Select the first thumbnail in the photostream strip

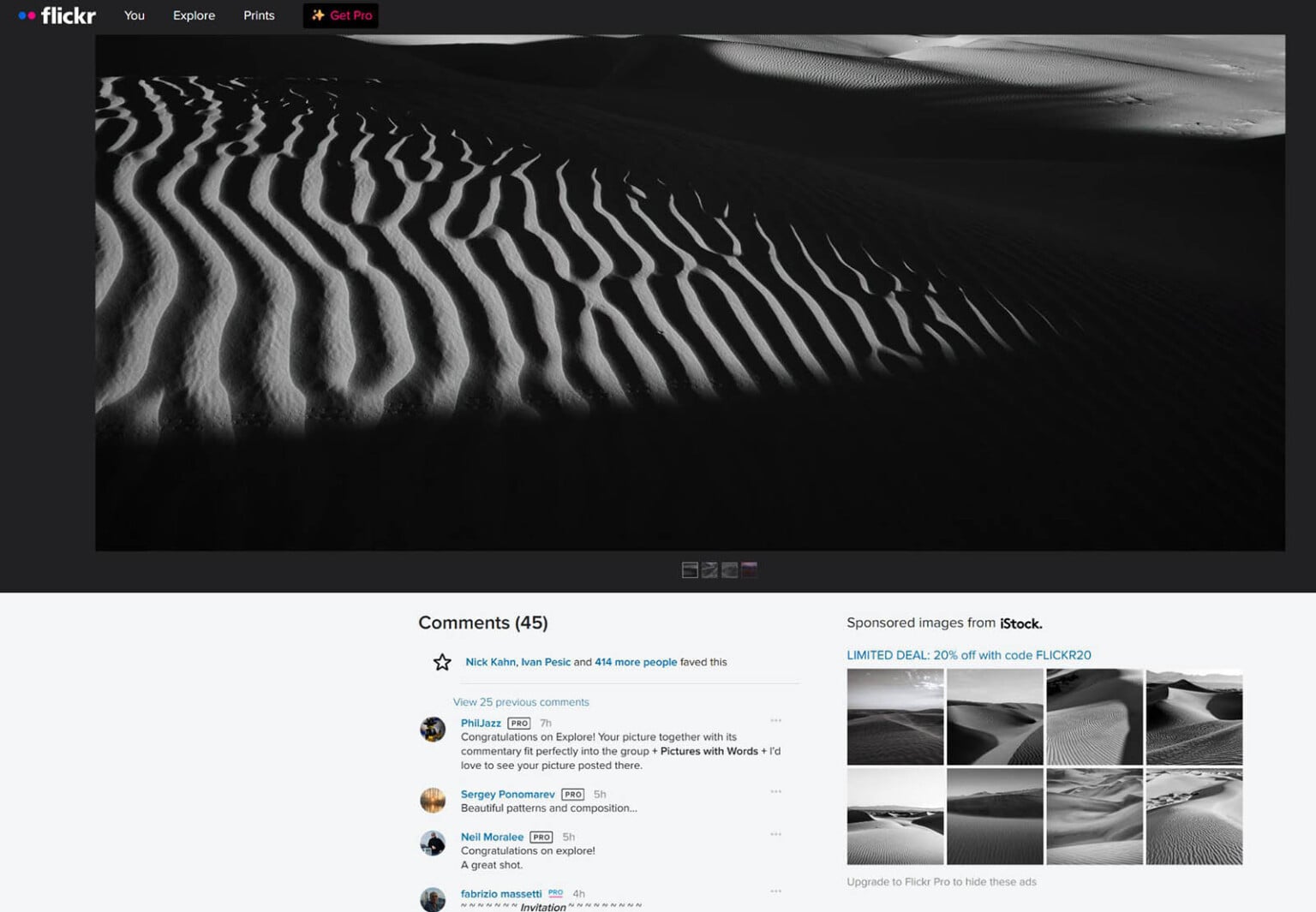pos(690,570)
